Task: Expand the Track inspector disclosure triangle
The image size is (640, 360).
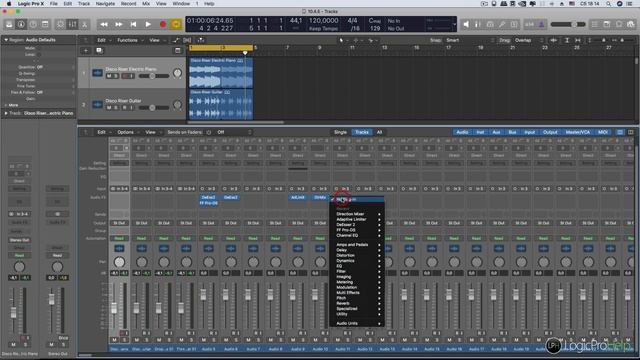Action: click(x=6, y=113)
